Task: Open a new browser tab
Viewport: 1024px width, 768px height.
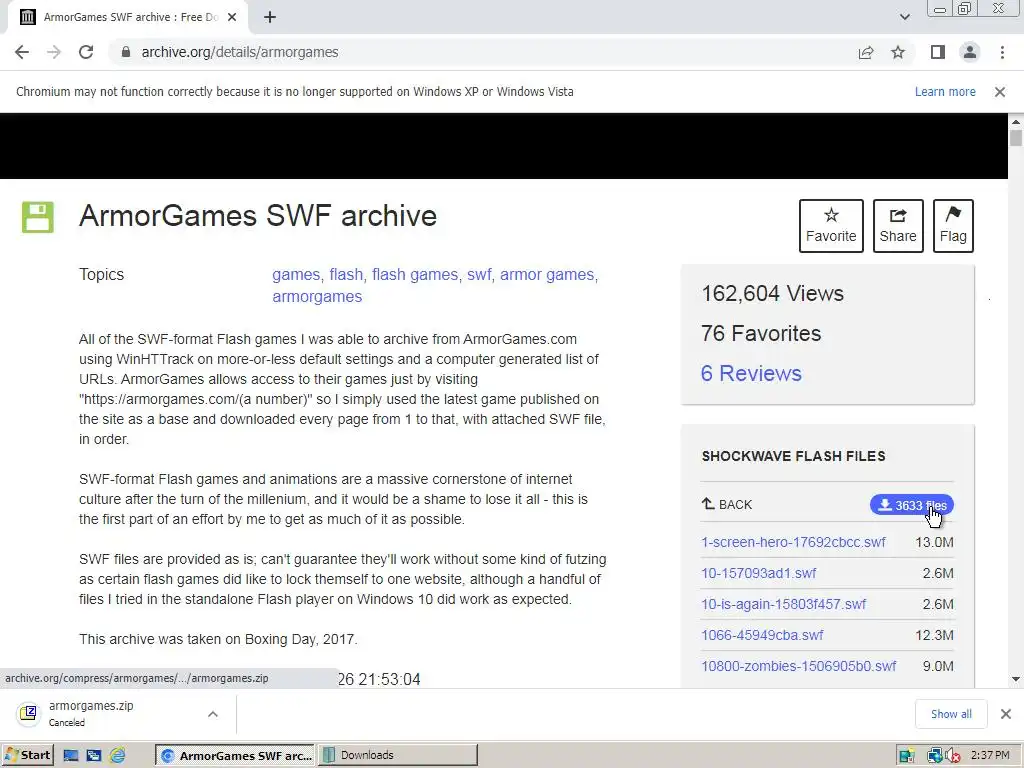Action: click(270, 17)
